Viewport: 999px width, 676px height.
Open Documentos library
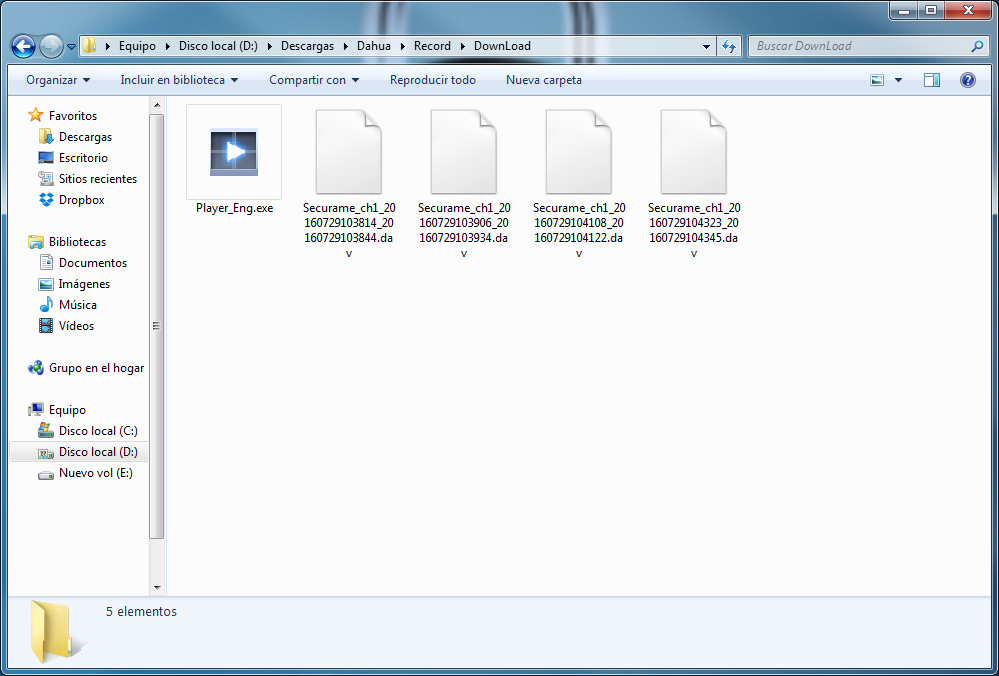pos(93,263)
